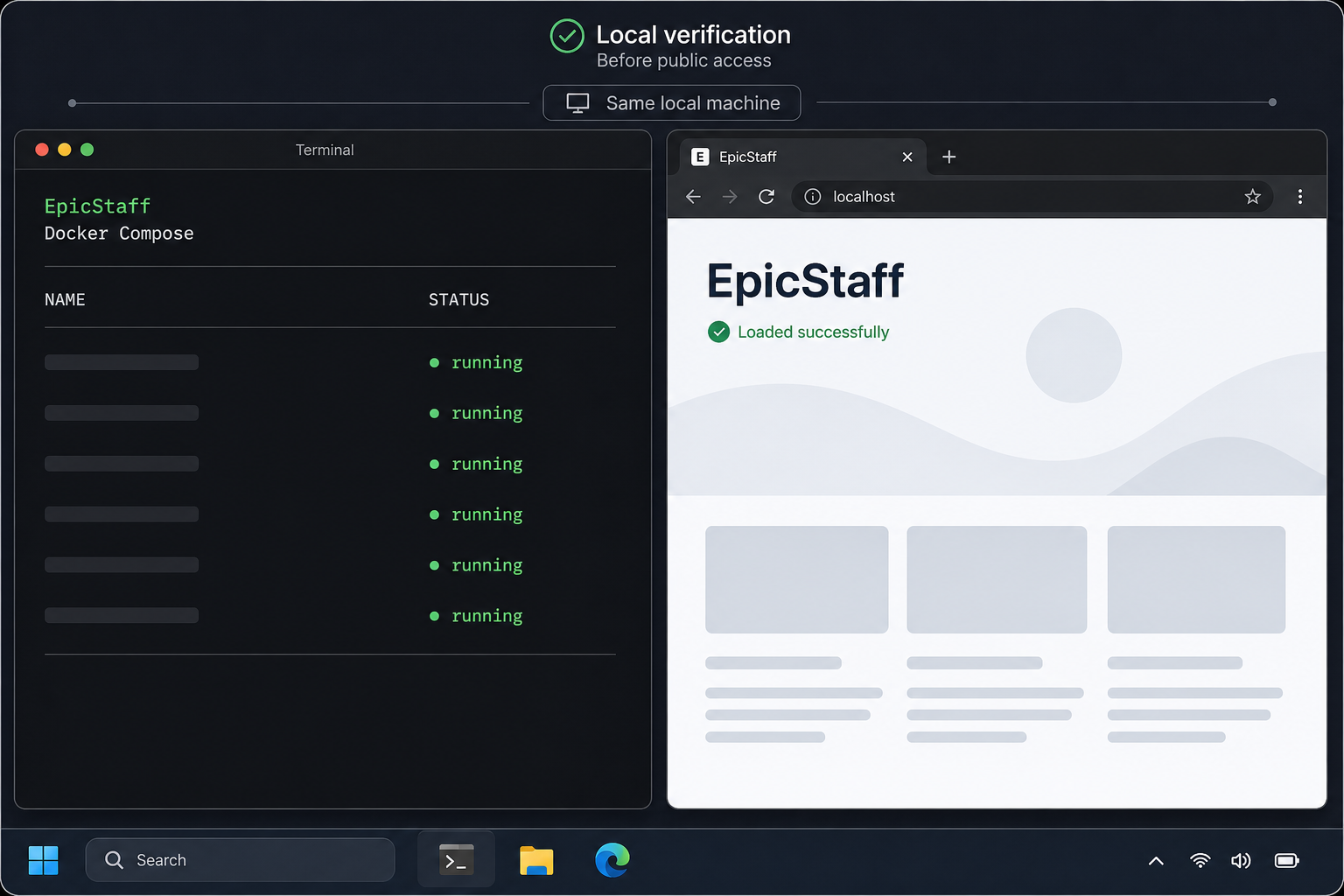This screenshot has height=896, width=1344.
Task: Reload the localhost page
Action: (766, 197)
